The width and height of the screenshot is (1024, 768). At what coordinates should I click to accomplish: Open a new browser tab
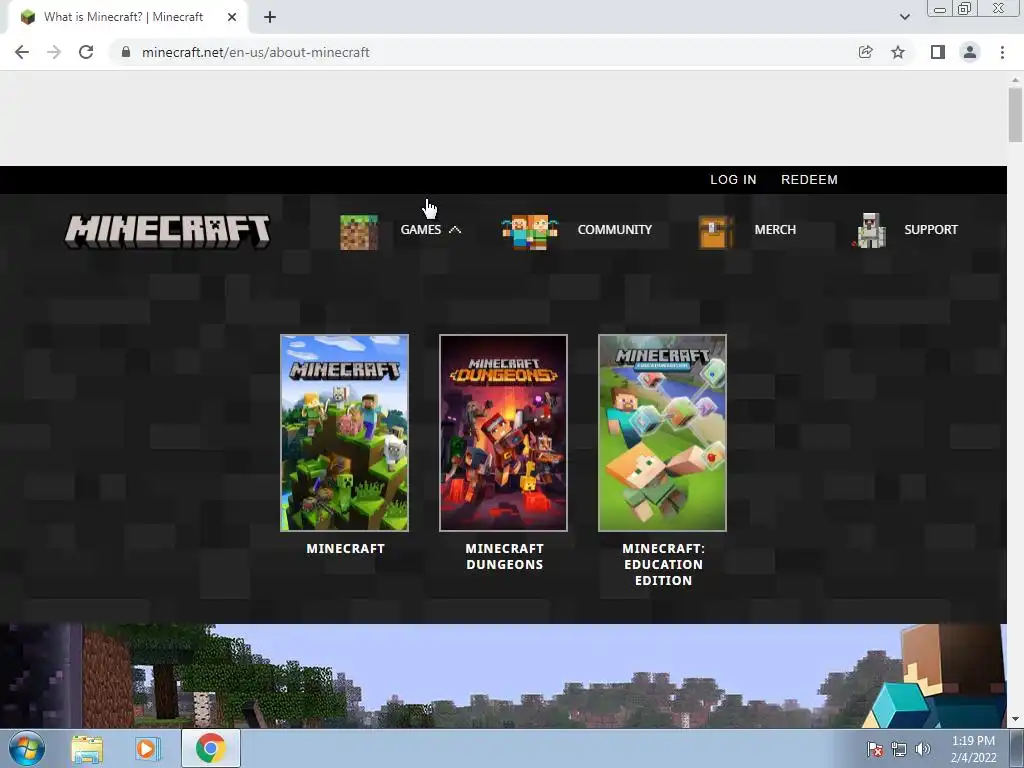(x=270, y=17)
